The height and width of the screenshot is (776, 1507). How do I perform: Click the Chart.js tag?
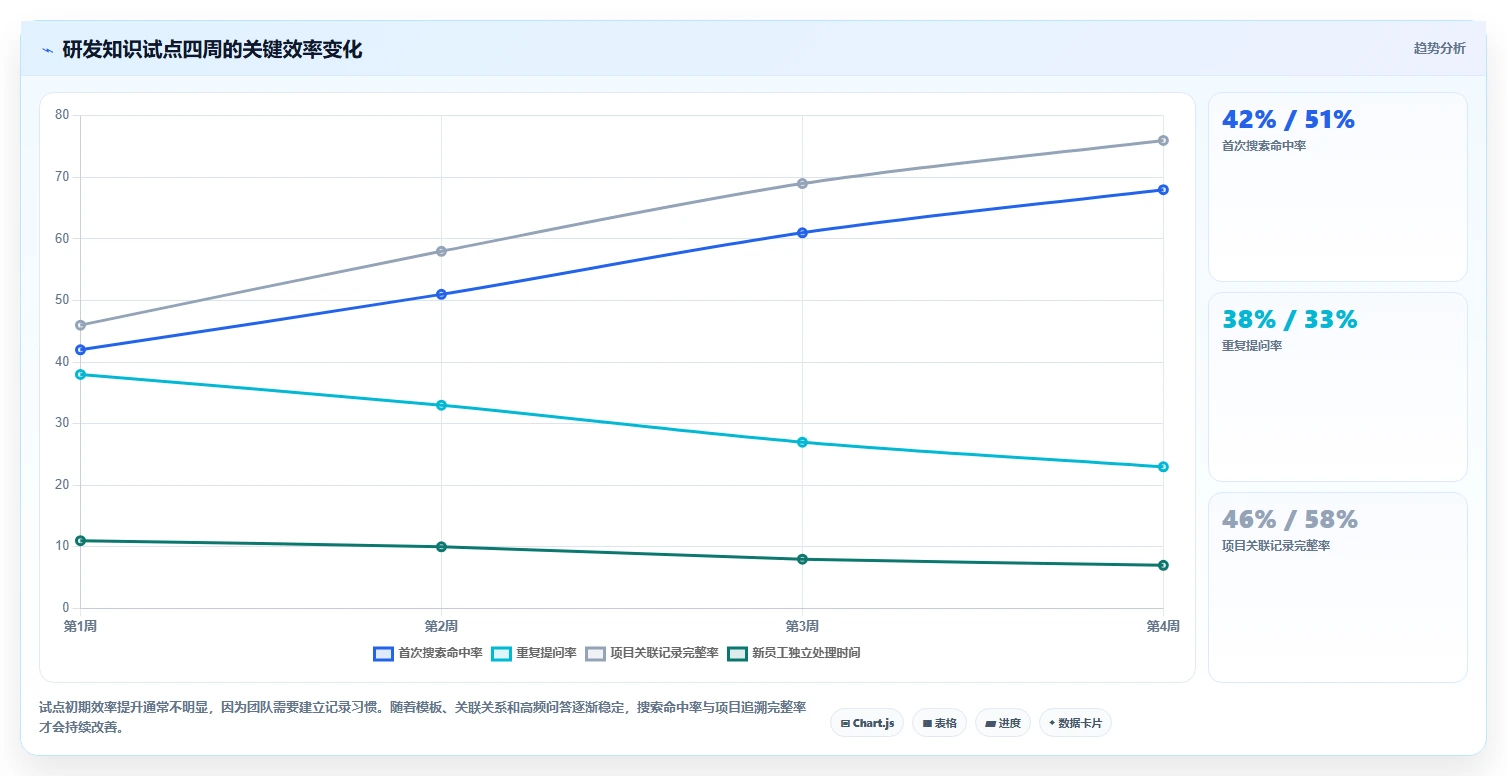pos(867,723)
